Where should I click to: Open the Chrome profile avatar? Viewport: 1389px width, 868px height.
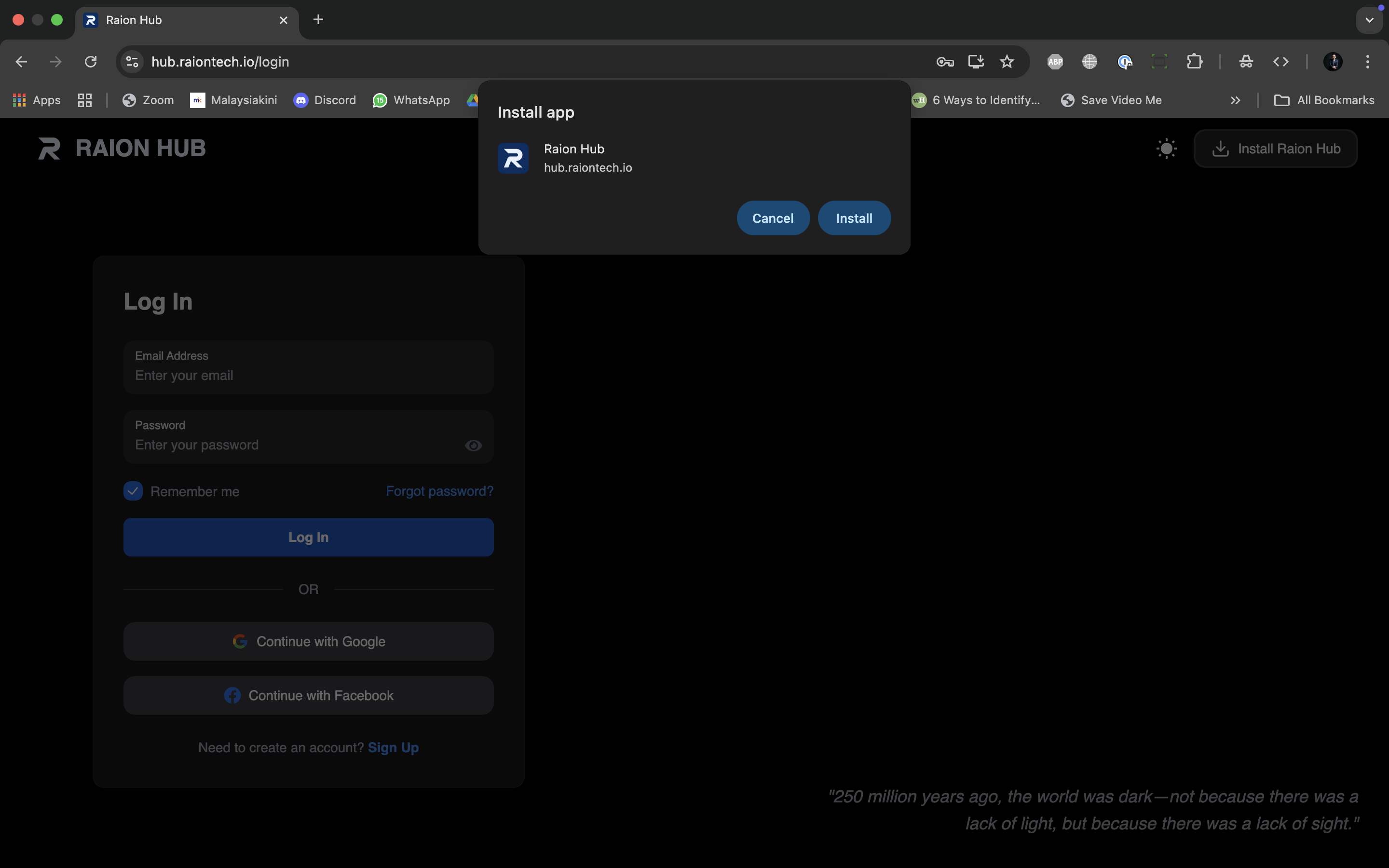[x=1333, y=61]
